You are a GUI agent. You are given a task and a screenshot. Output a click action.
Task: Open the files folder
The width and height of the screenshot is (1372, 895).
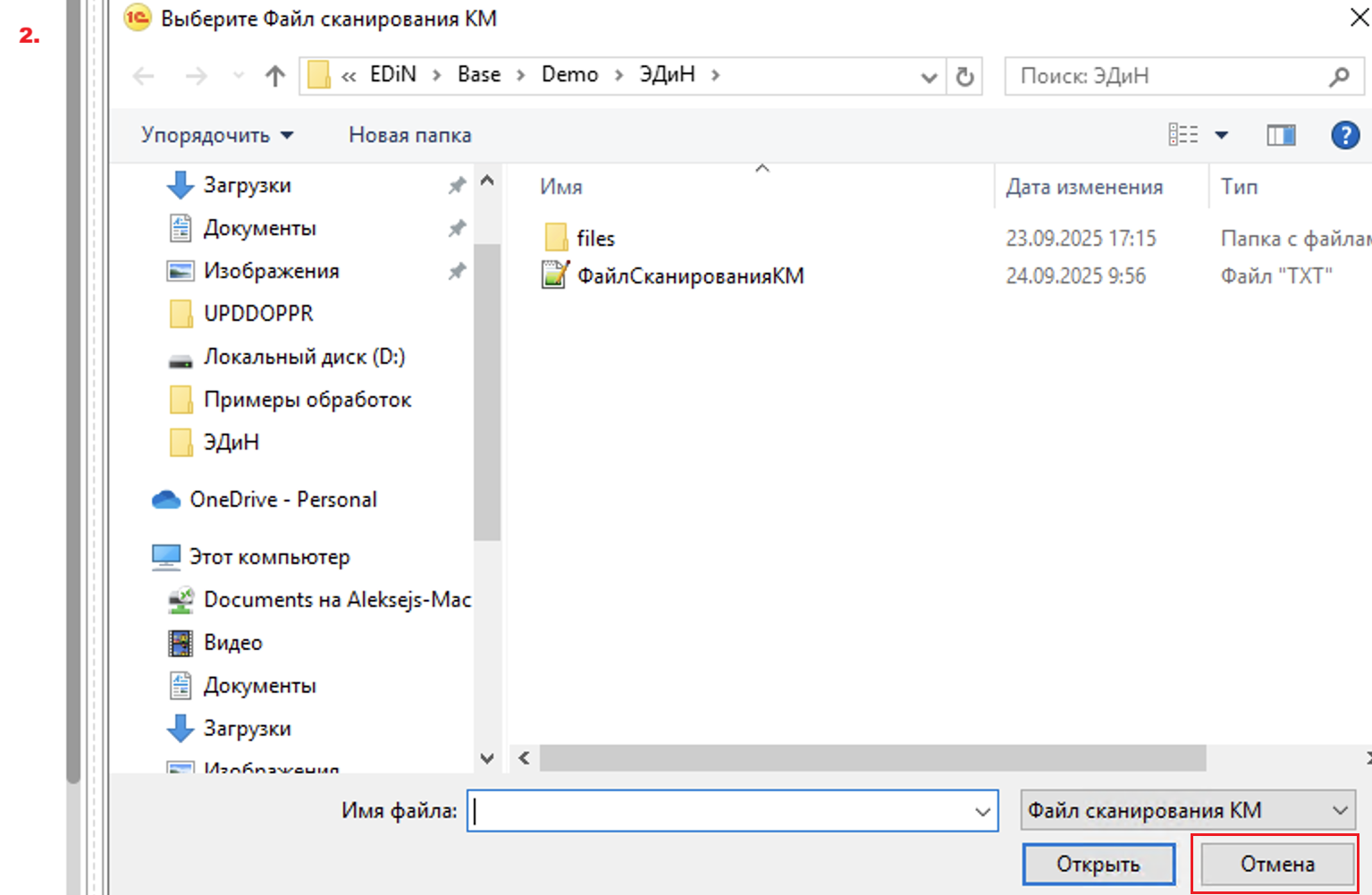(595, 239)
